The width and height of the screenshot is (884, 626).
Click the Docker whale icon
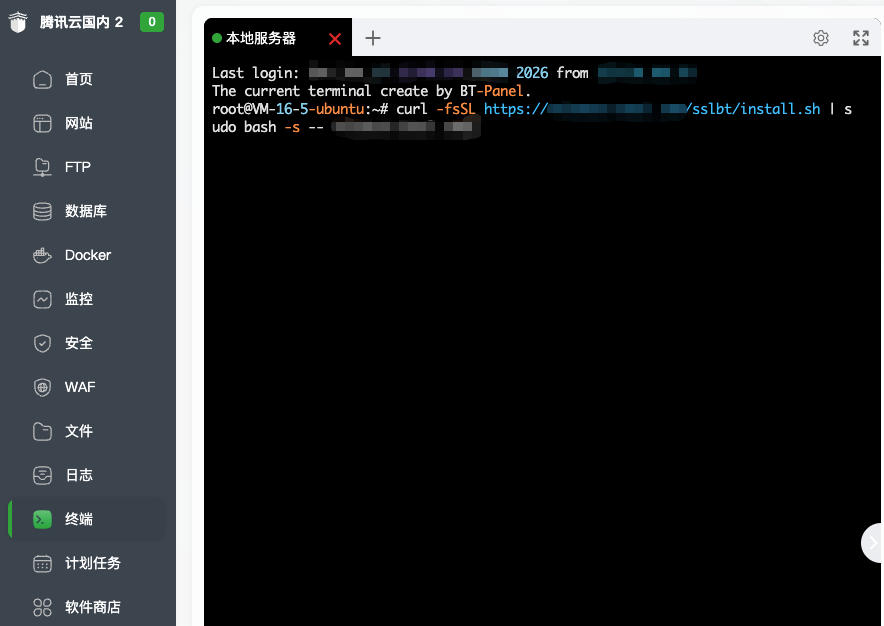42,256
